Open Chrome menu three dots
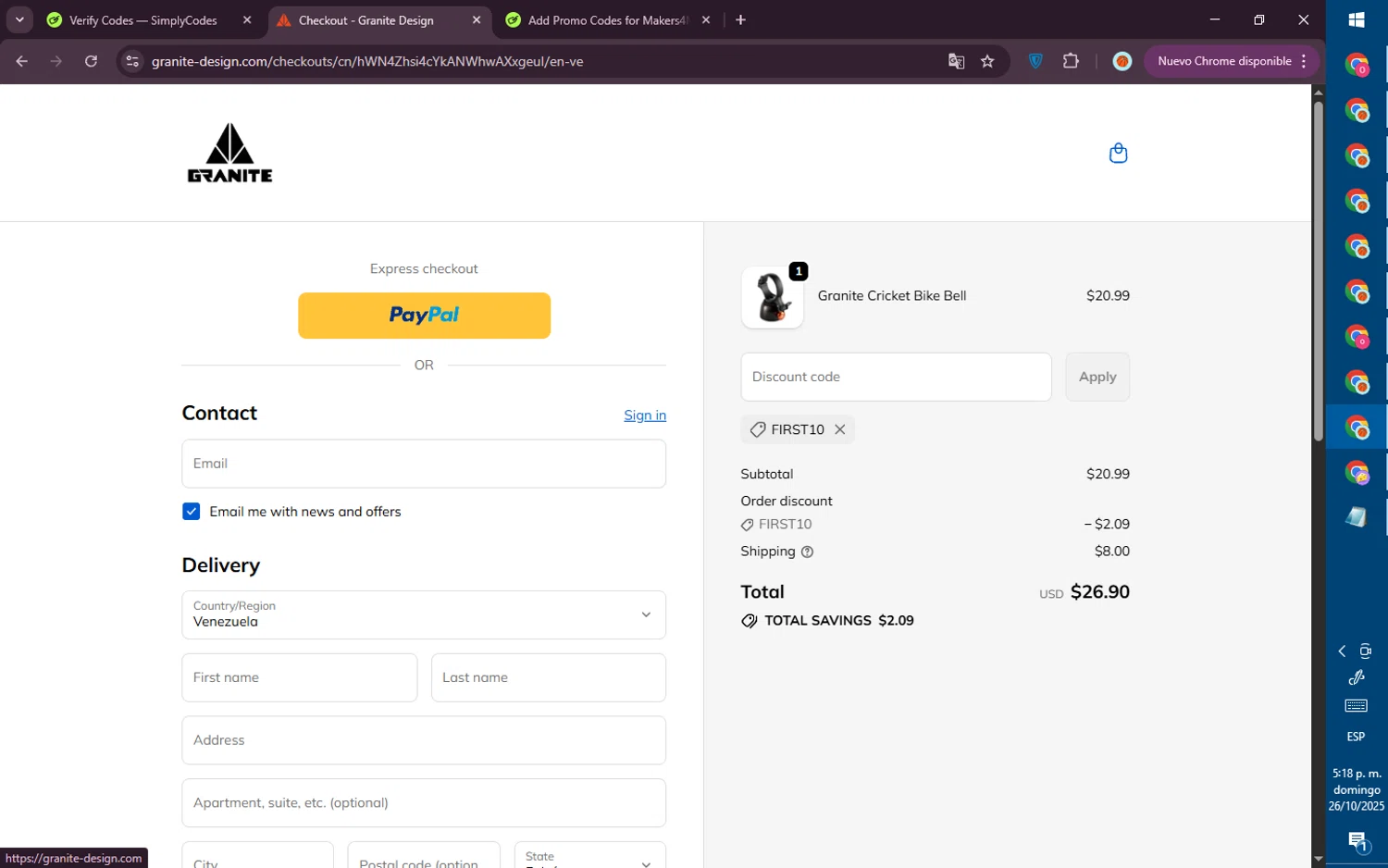 coord(1304,61)
